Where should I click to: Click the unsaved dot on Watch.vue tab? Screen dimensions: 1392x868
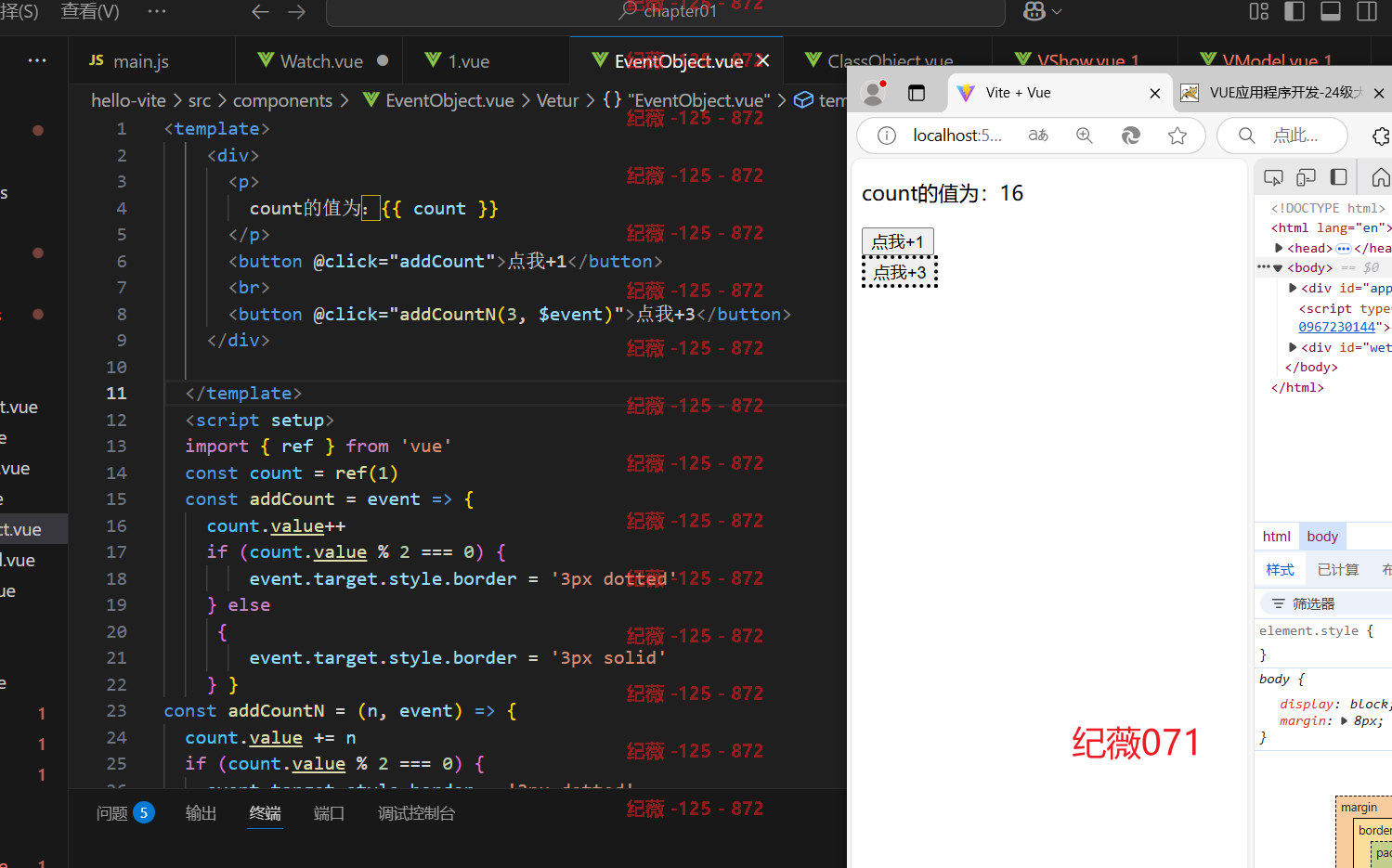coord(383,60)
